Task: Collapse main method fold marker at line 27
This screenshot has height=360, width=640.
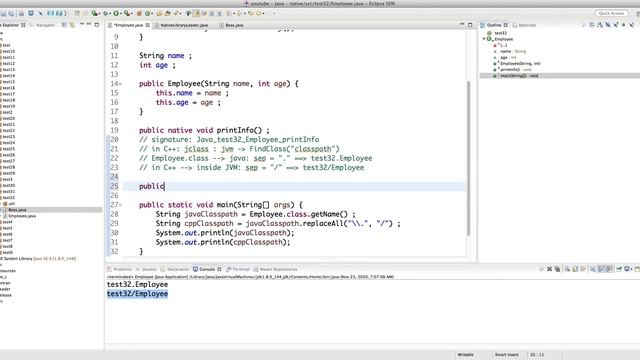Action: pos(120,205)
